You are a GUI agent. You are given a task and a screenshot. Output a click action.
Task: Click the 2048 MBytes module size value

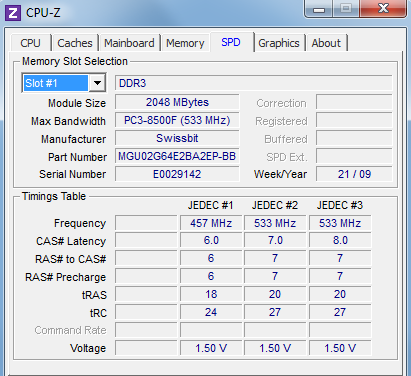point(177,102)
